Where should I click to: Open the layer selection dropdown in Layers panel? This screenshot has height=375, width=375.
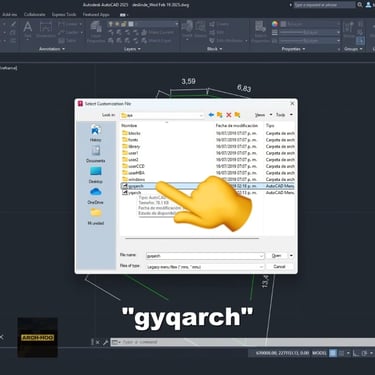click(177, 24)
